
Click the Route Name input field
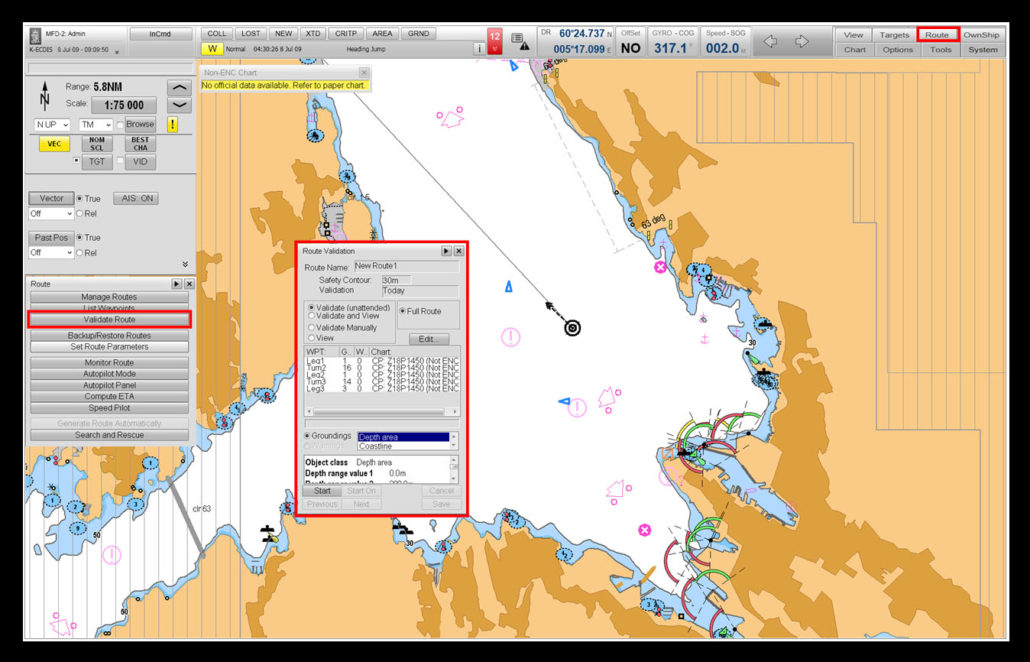pos(407,267)
